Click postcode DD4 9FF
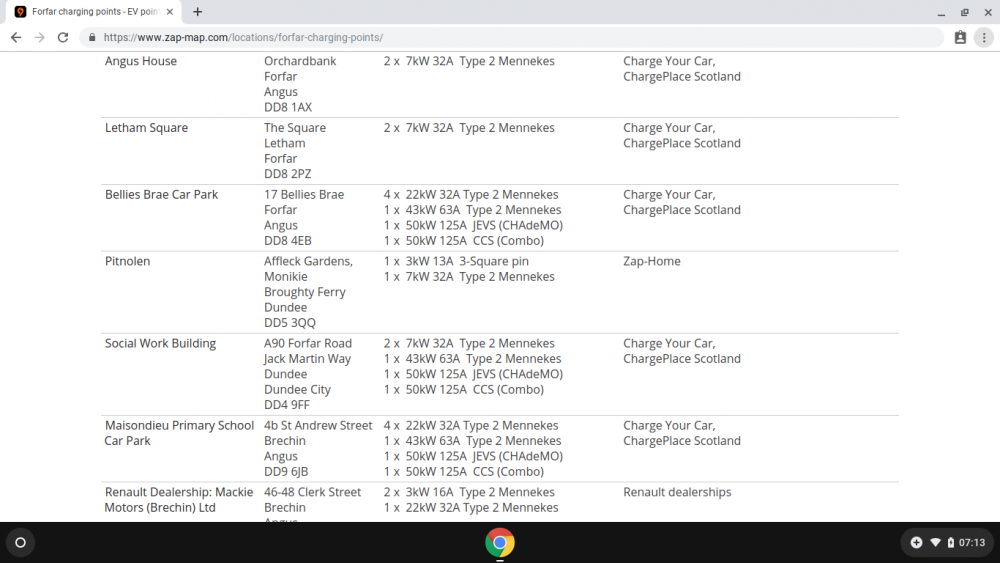The image size is (1000, 563). coord(287,405)
